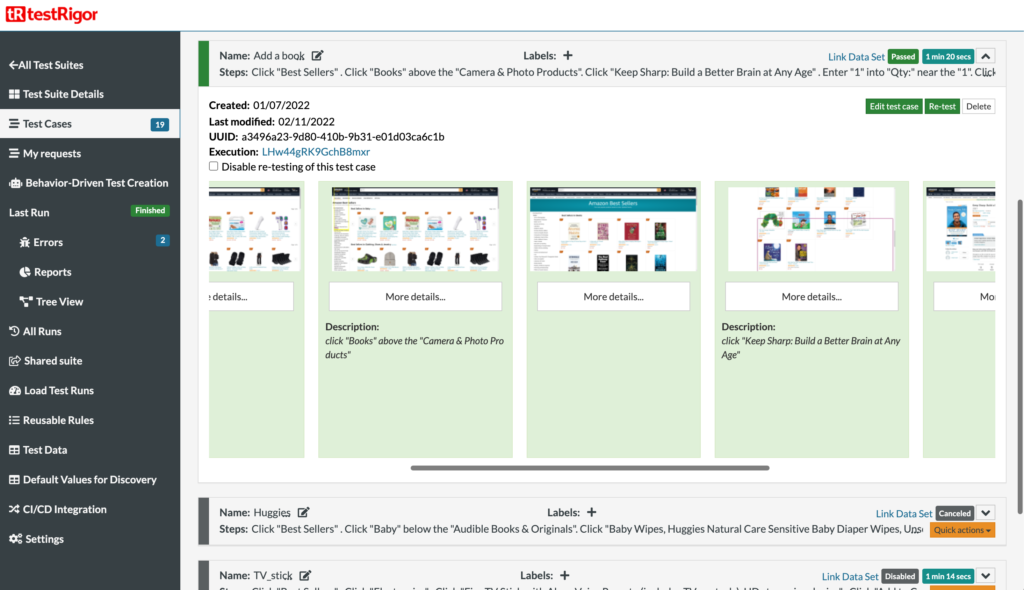Click the Reusable Rules list icon
This screenshot has width=1024, height=590.
coord(14,420)
